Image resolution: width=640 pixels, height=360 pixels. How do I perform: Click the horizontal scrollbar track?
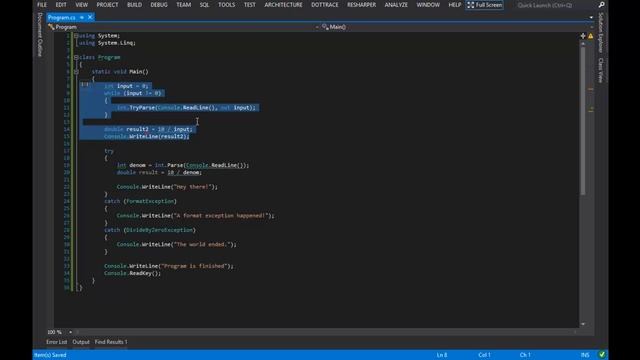pos(327,332)
